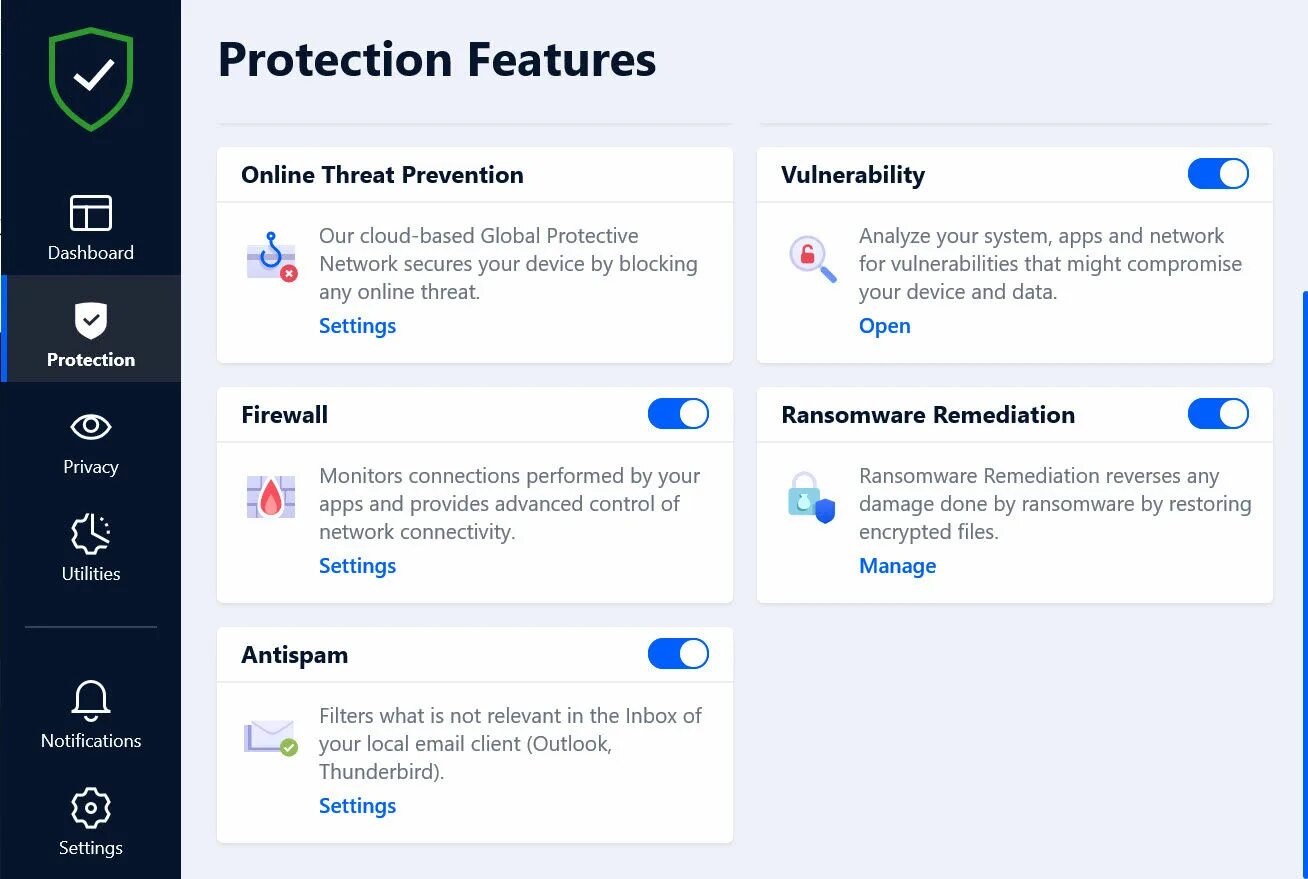Click the Ransomware Remediation lock icon
Viewport: 1308px width, 879px height.
[x=811, y=499]
